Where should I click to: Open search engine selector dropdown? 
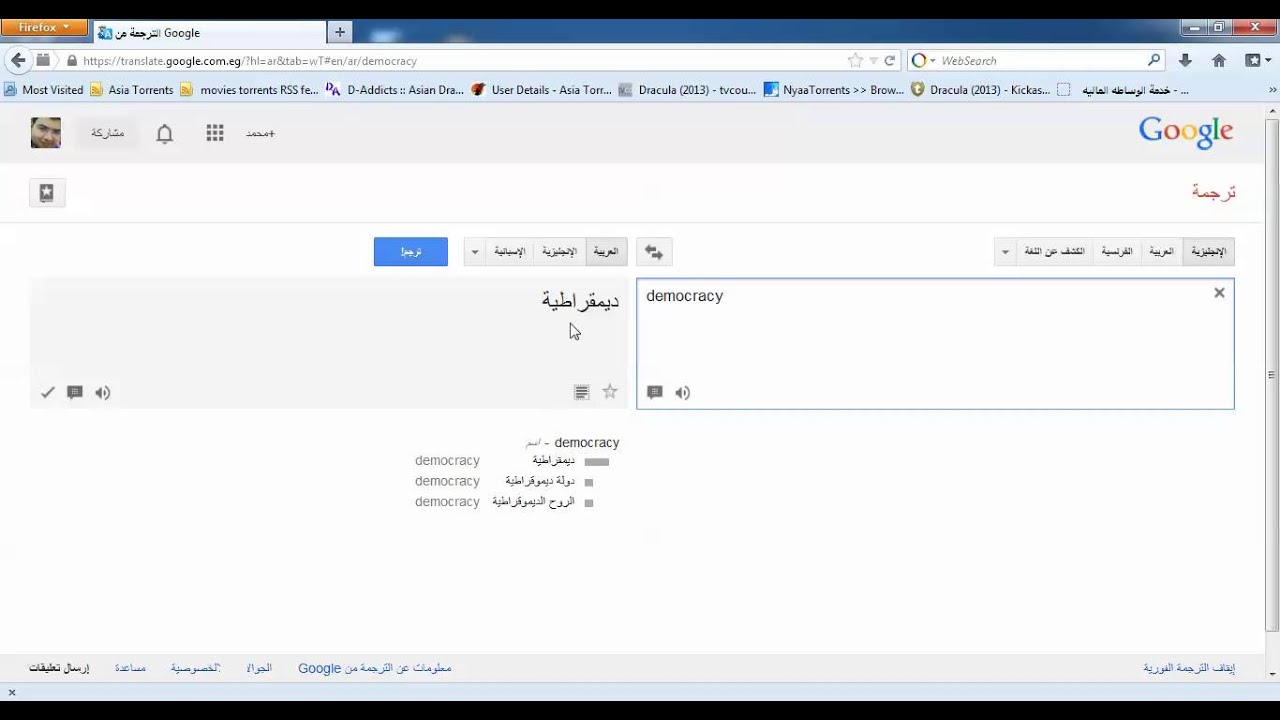(924, 61)
